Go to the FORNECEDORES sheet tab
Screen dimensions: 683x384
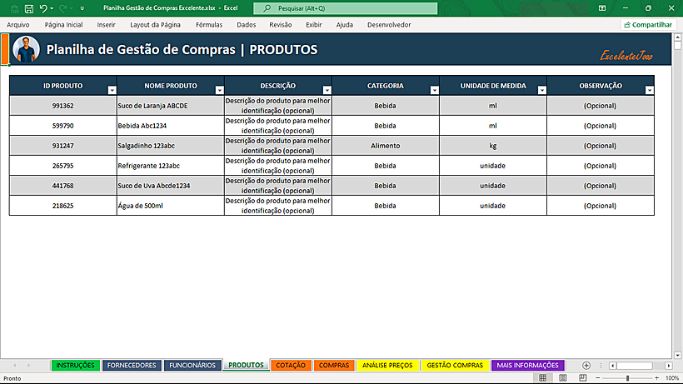tap(132, 365)
